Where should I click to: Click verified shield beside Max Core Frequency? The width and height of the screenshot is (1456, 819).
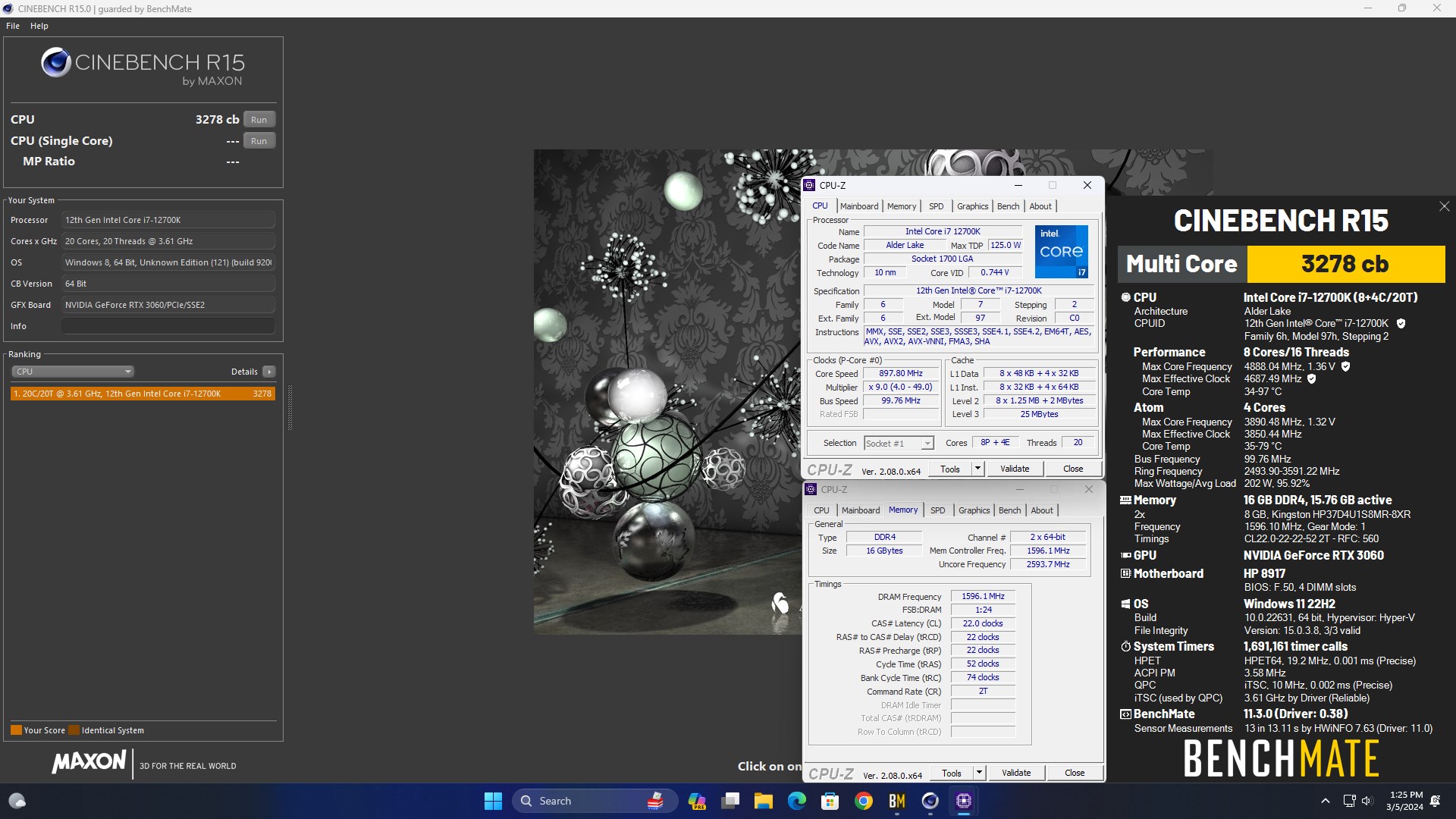point(1345,366)
